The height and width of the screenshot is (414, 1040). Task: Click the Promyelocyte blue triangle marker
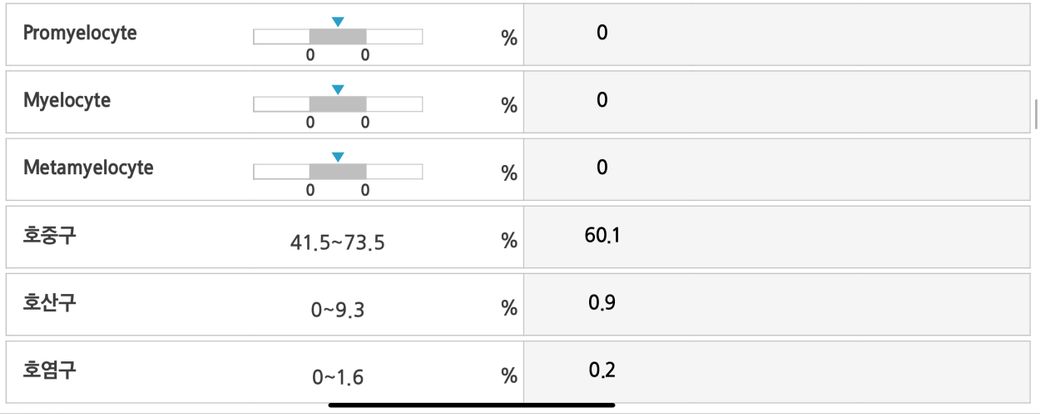point(338,21)
